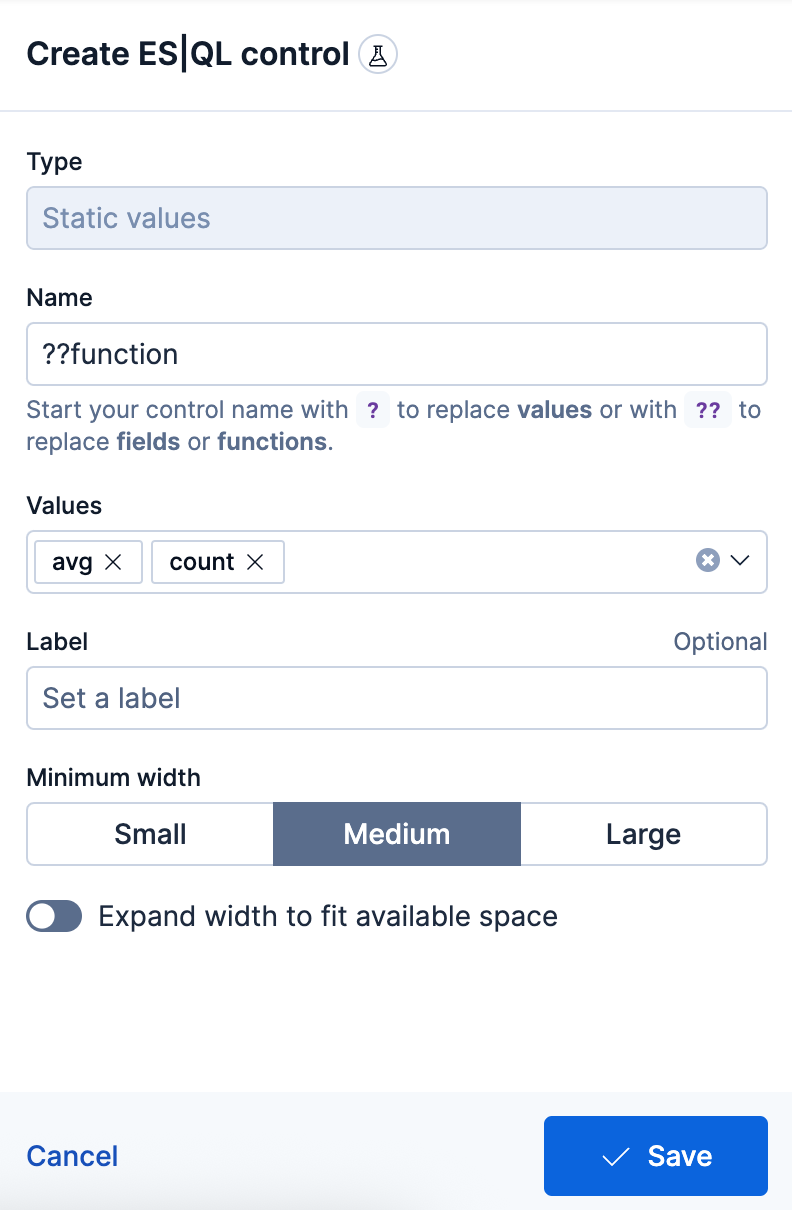792x1210 pixels.
Task: Click the tech preview flask icon
Action: [378, 54]
